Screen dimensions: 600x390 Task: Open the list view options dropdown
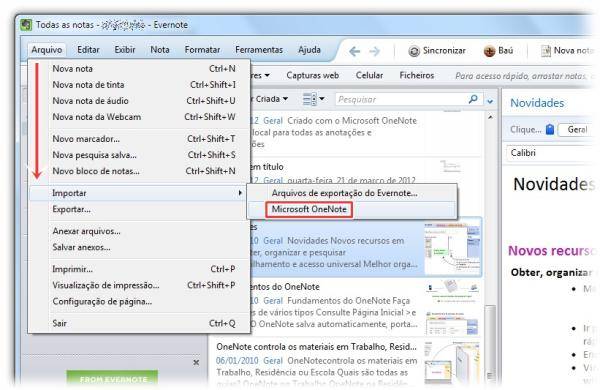(313, 99)
